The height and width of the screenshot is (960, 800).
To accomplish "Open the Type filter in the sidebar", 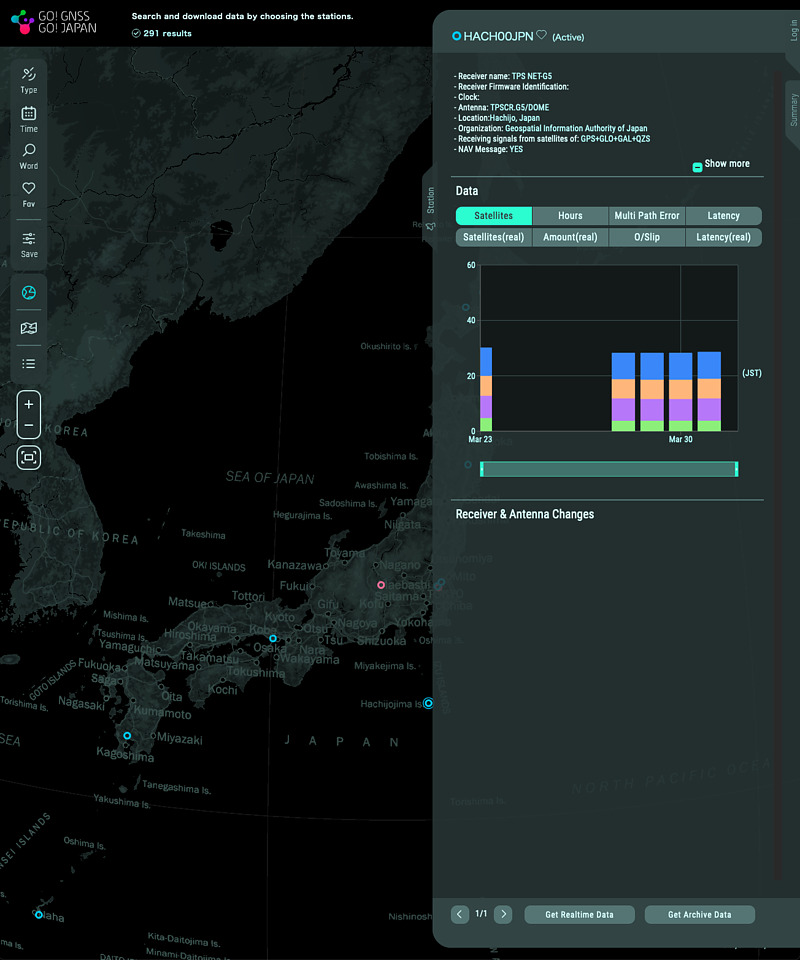I will [x=29, y=80].
